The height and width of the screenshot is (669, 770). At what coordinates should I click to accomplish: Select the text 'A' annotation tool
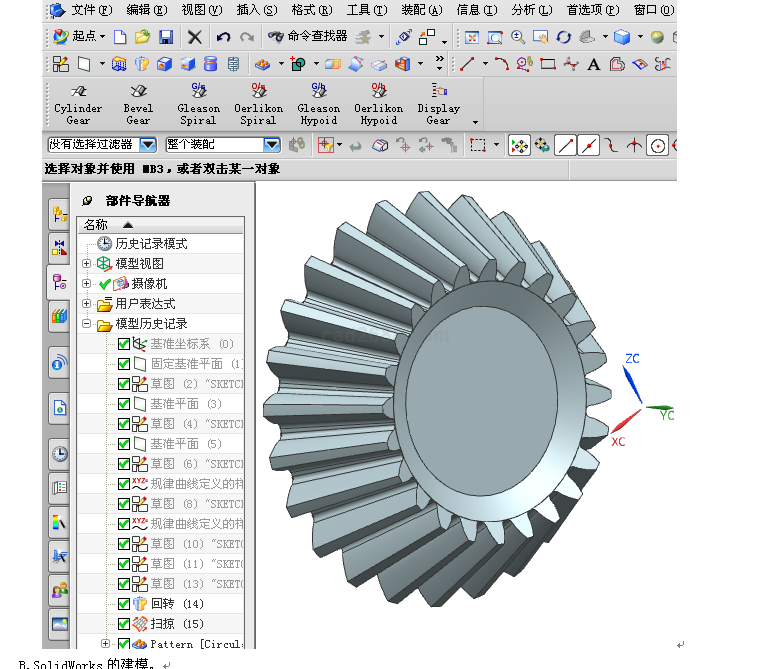(x=593, y=64)
